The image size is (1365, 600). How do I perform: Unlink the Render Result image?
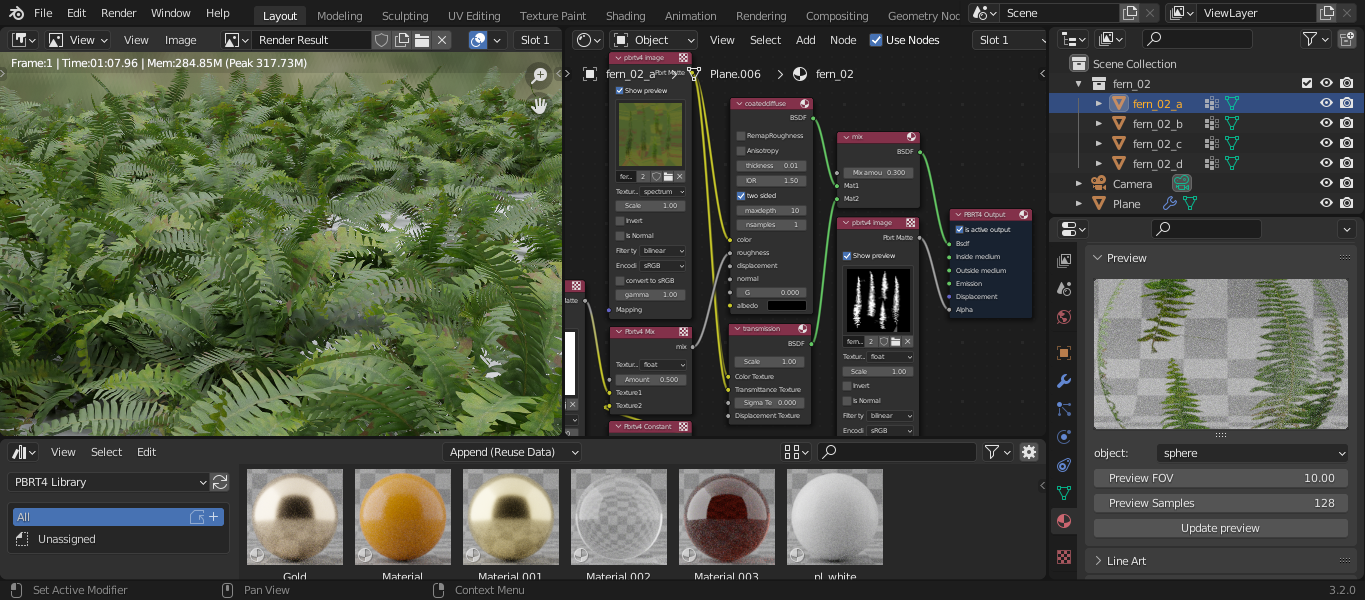coord(442,40)
